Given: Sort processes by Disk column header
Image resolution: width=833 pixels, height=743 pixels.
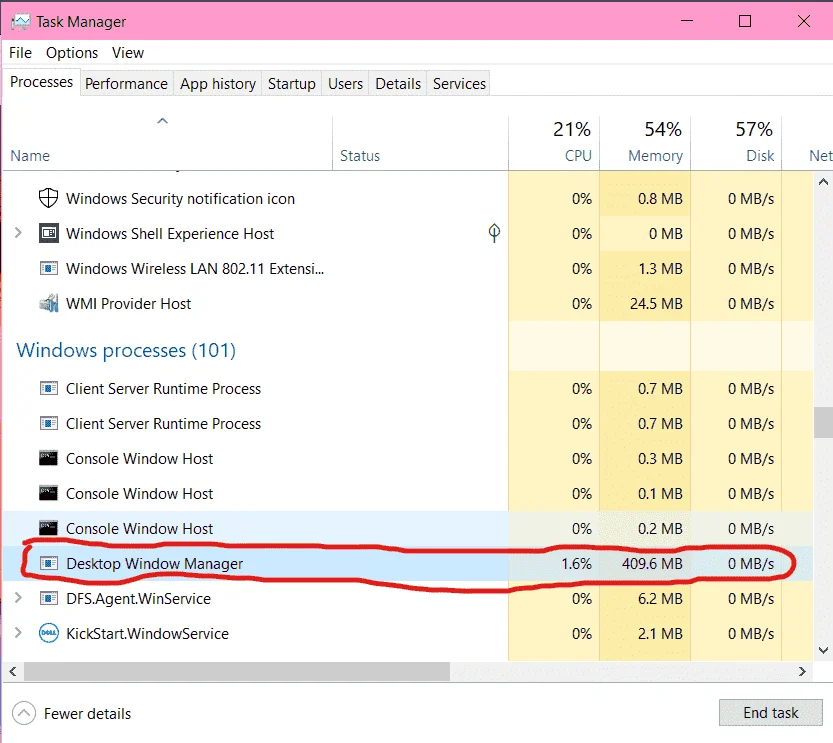Looking at the screenshot, I should (x=736, y=142).
